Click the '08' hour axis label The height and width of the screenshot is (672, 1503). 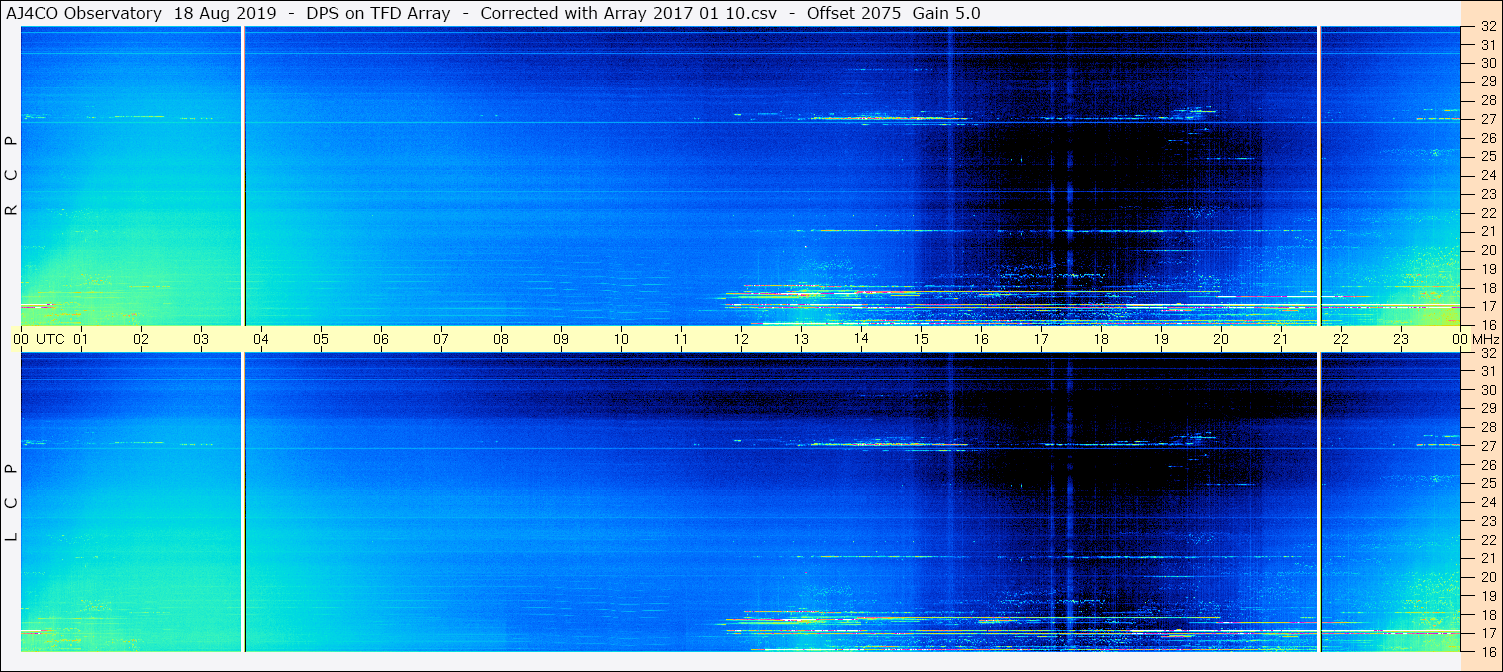click(501, 339)
